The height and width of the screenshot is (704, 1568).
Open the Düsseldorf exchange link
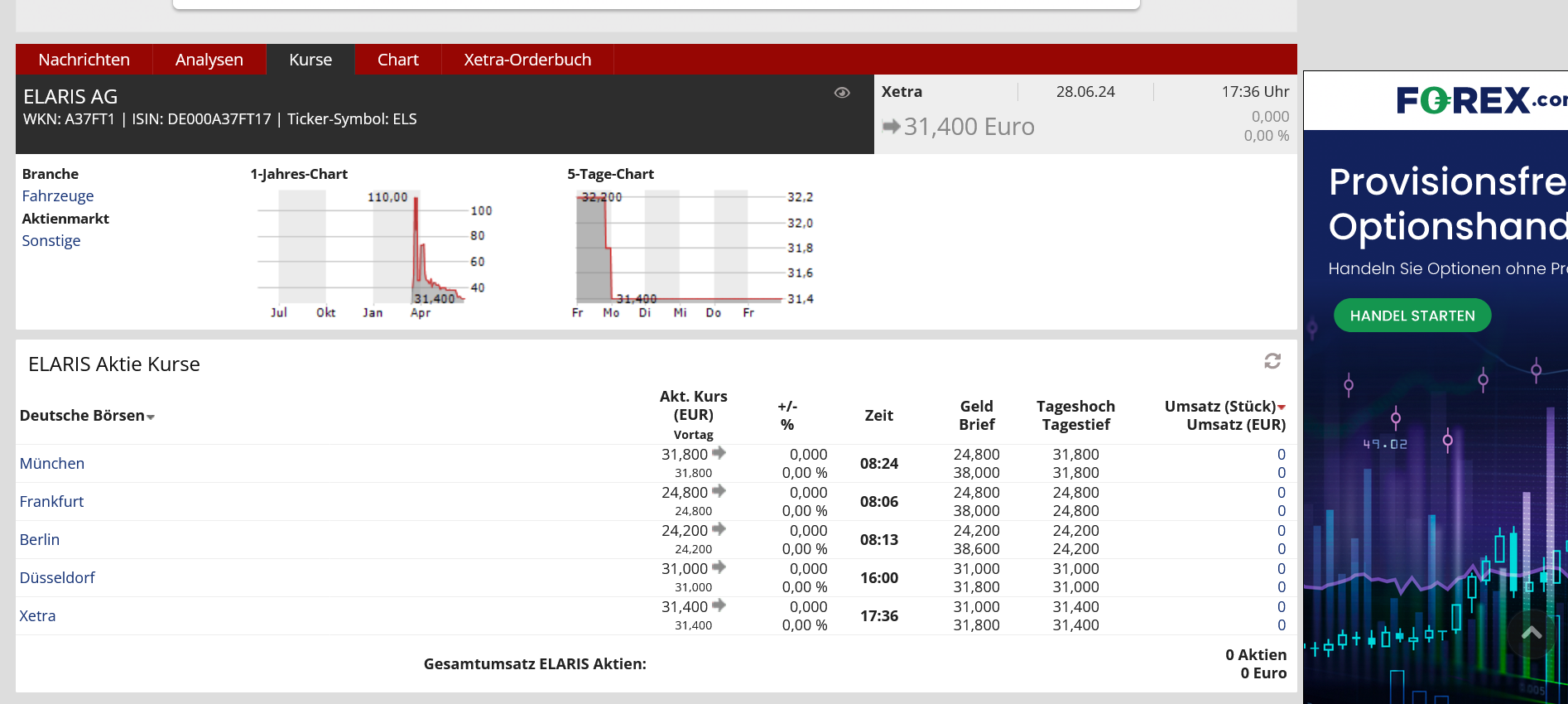coord(57,577)
